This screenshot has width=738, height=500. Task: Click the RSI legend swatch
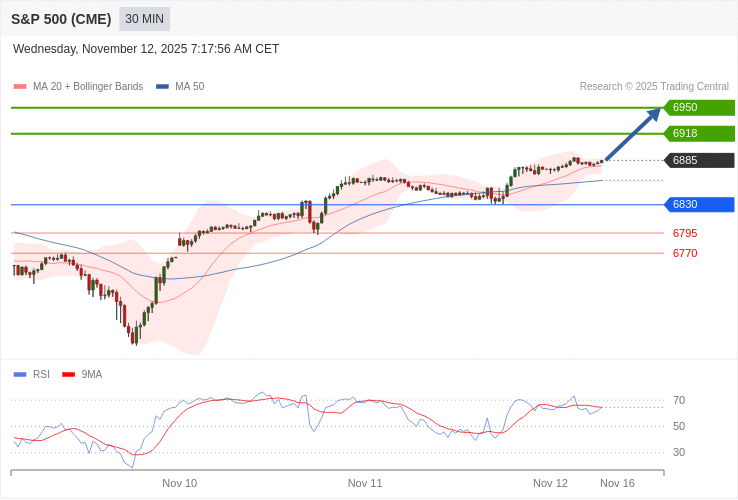[20, 375]
